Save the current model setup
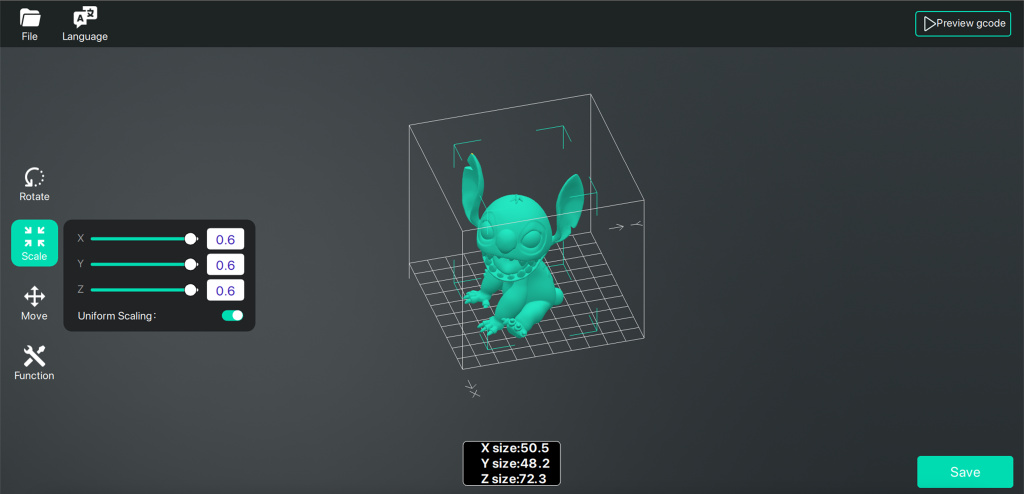Viewport: 1024px width, 494px height. (x=965, y=472)
